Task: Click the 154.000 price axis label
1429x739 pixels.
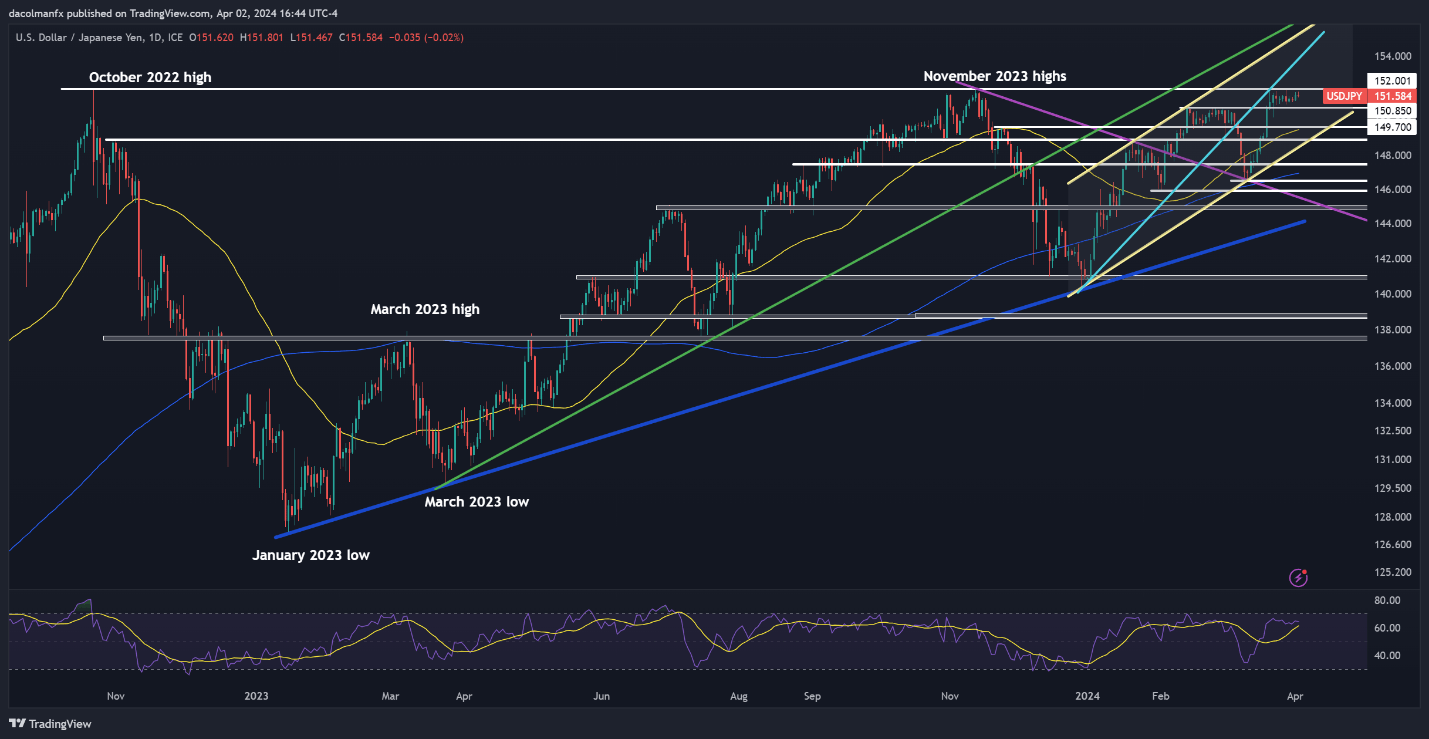Action: 1392,56
